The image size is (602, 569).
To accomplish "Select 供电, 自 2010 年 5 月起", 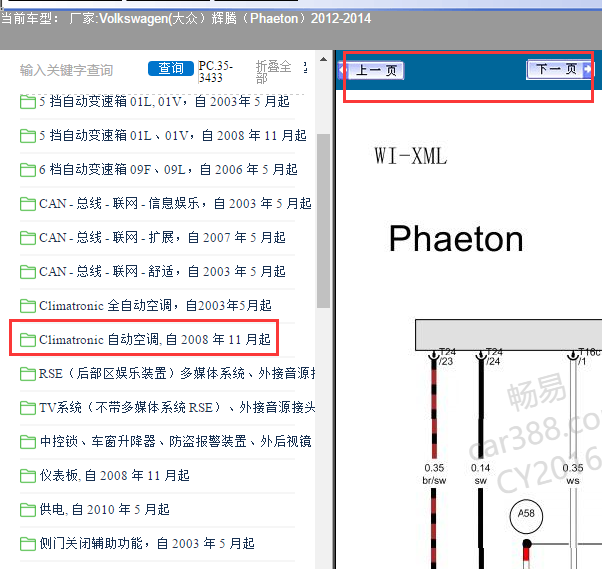I will 104,509.
